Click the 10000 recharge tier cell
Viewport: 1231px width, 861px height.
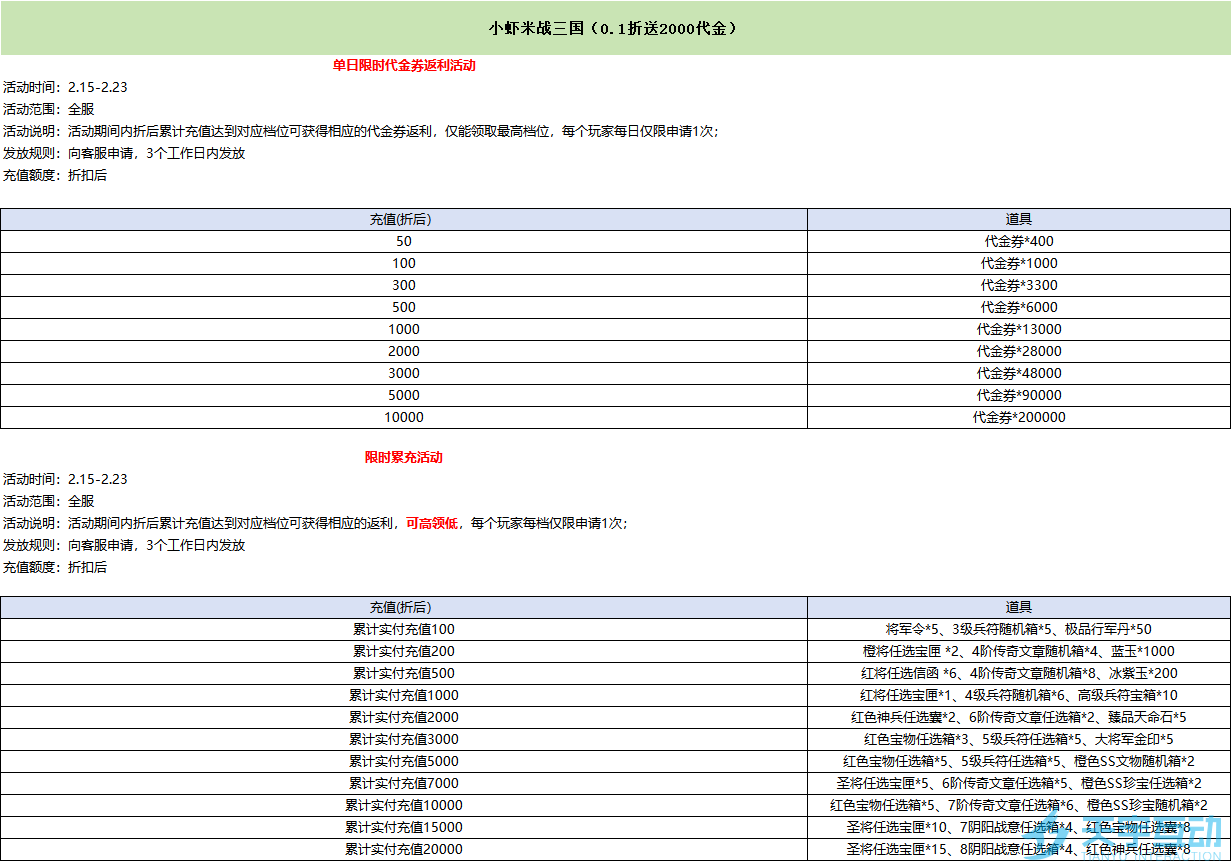(x=403, y=417)
